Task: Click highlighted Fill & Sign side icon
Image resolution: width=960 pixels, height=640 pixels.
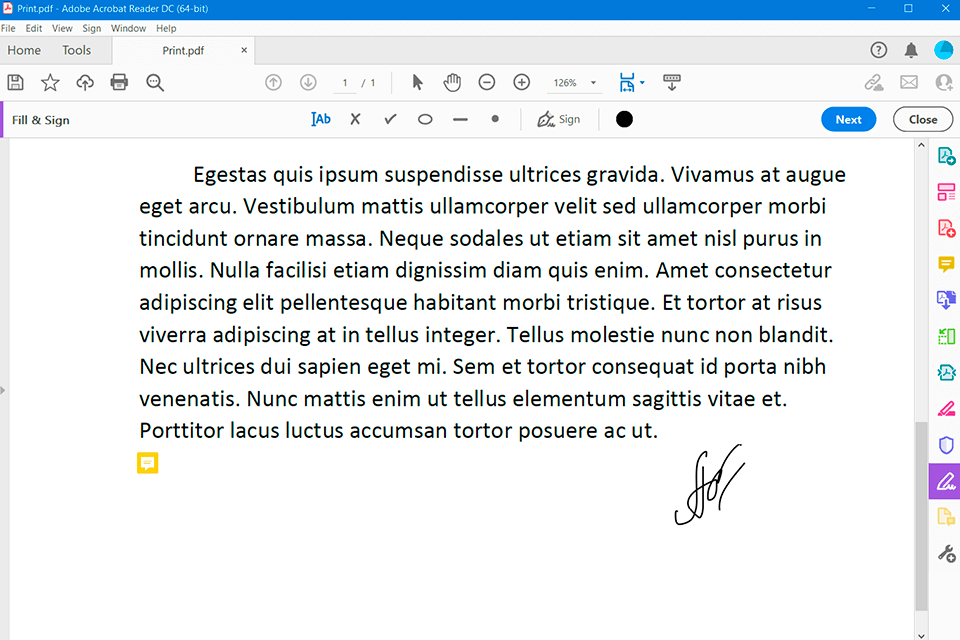Action: pos(945,481)
